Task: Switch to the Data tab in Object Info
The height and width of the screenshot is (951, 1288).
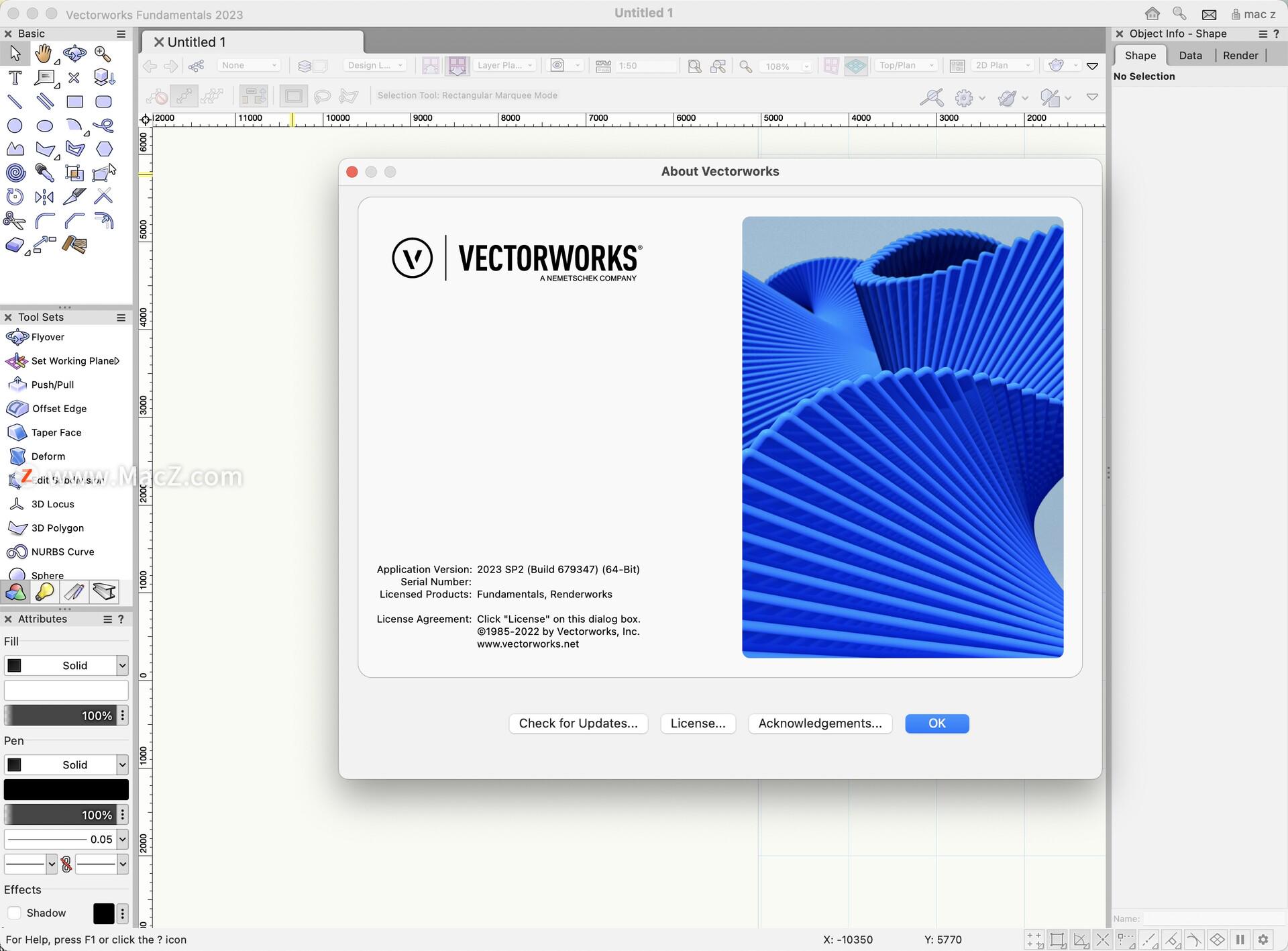Action: [1191, 55]
